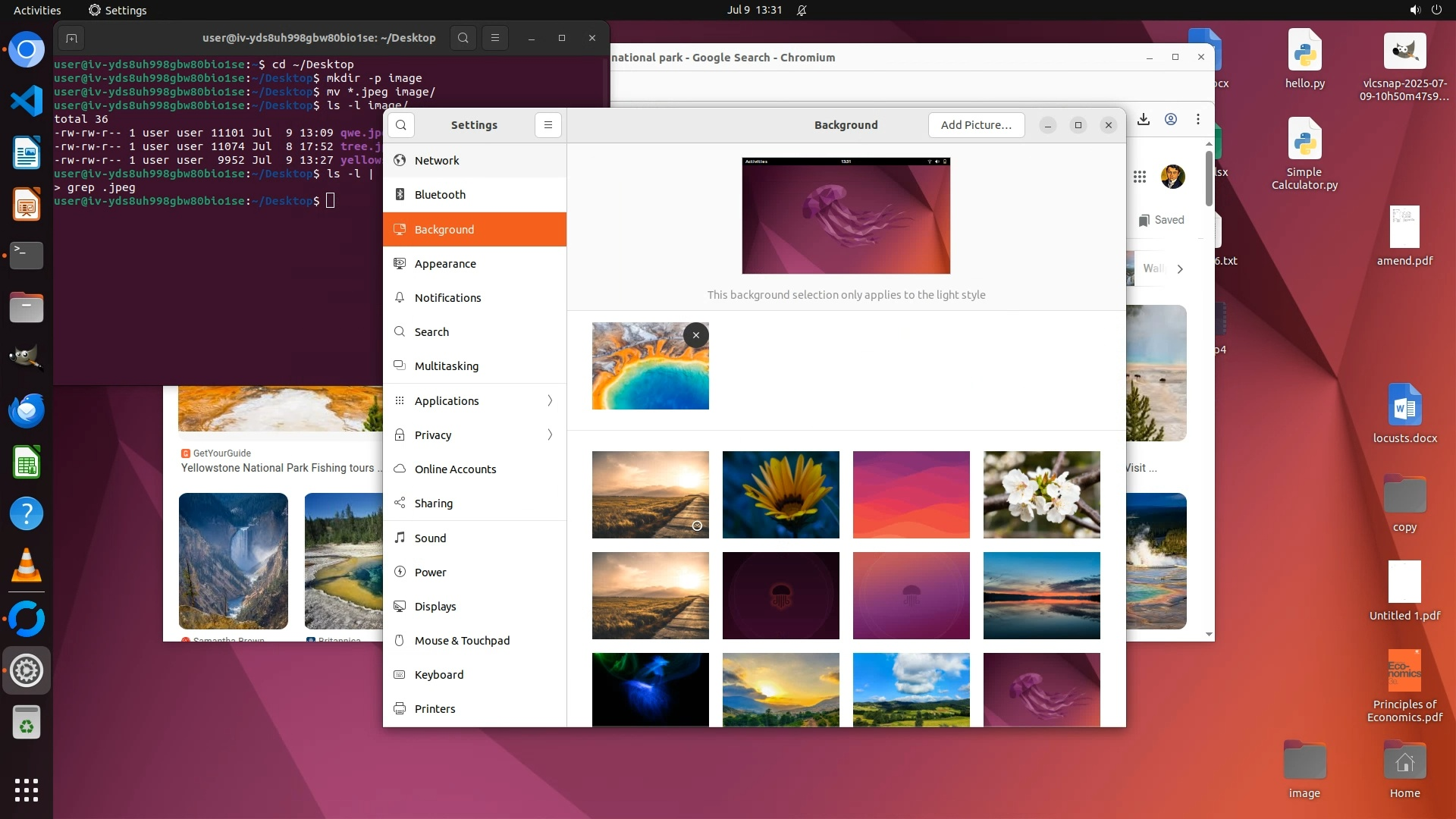Choose the pink gradient waves wallpaper
The height and width of the screenshot is (819, 1456).
click(911, 494)
